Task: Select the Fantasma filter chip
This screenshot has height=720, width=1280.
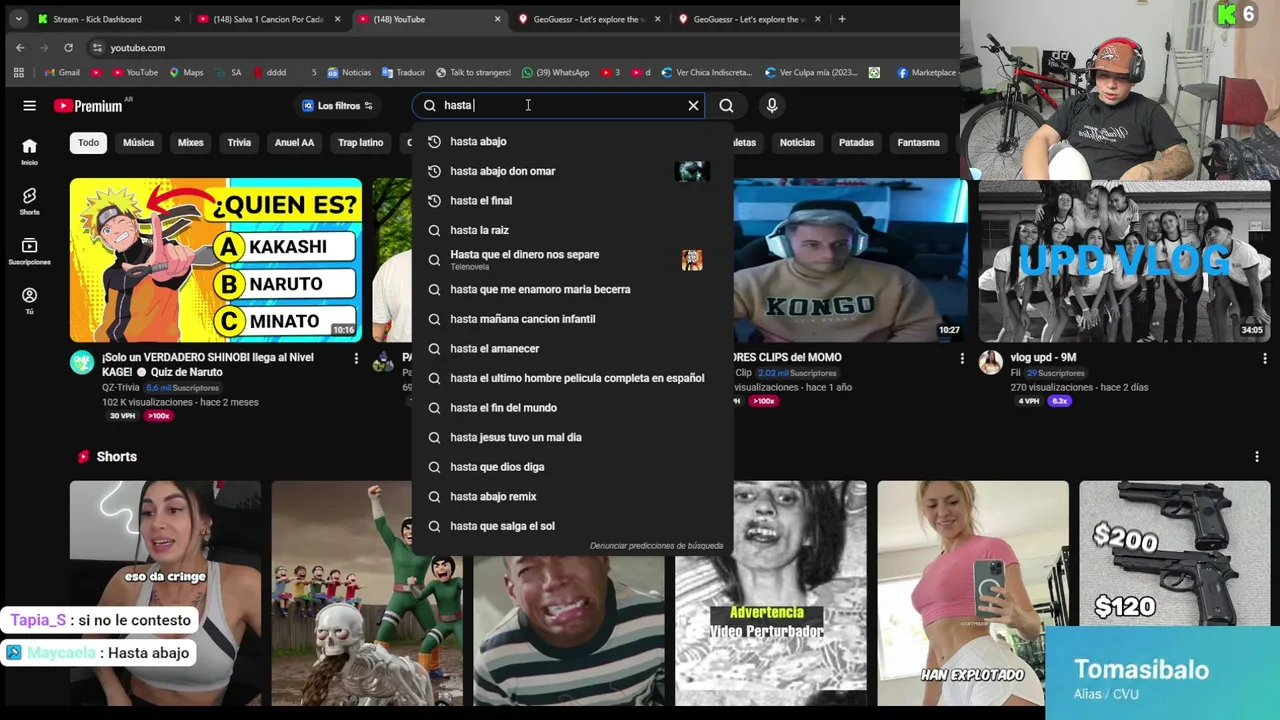Action: (918, 142)
